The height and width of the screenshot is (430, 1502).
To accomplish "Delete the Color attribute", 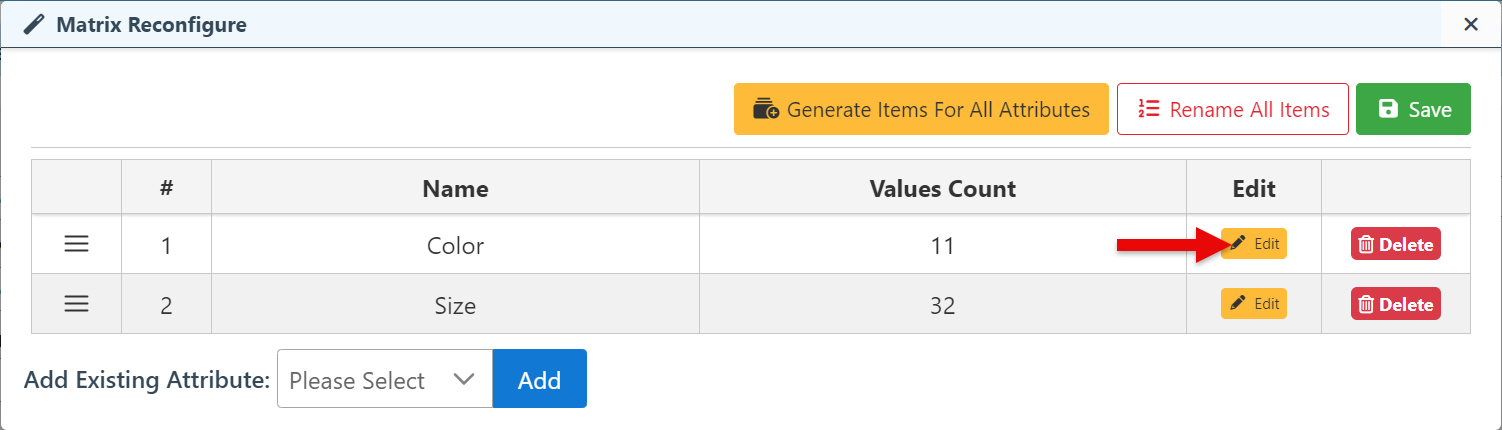I will [x=1396, y=245].
